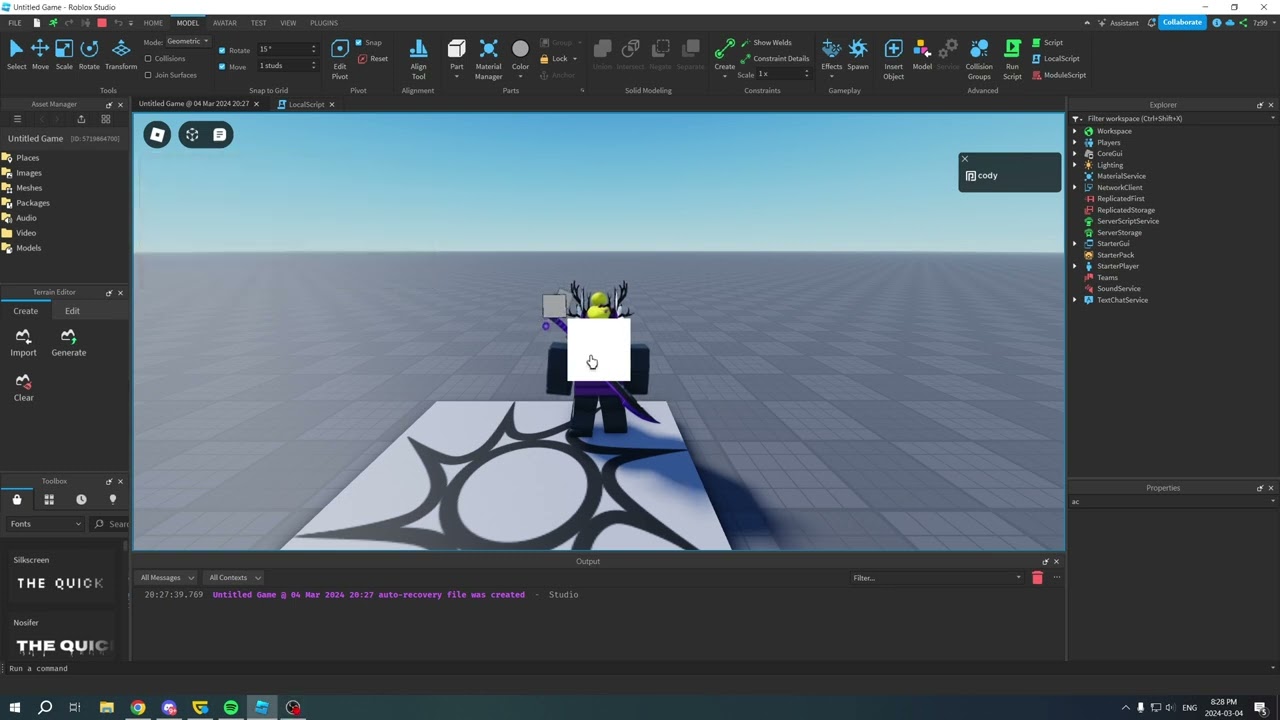Toggle Constraint Details option

[775, 58]
